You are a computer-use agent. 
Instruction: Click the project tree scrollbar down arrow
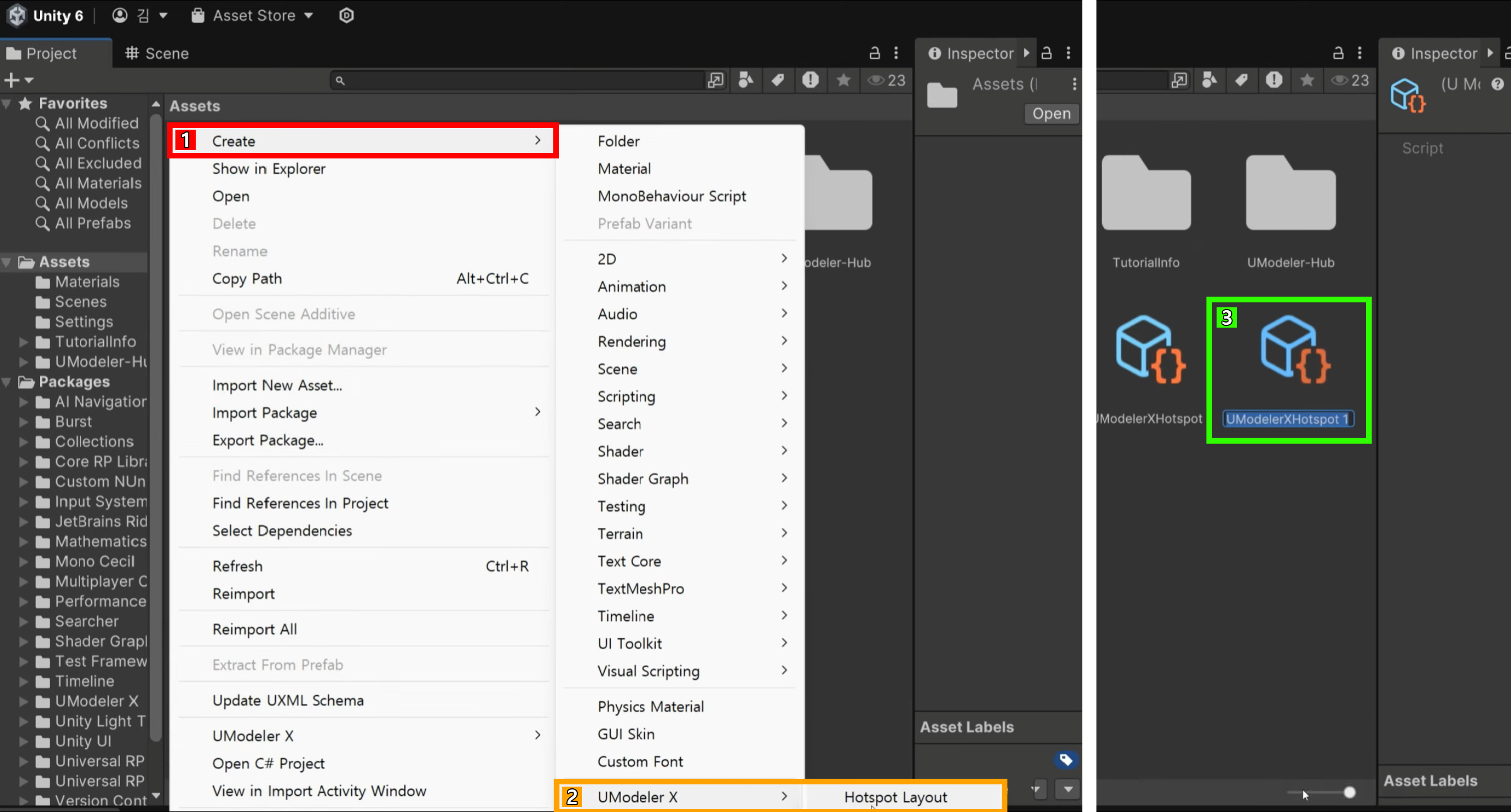tap(156, 796)
